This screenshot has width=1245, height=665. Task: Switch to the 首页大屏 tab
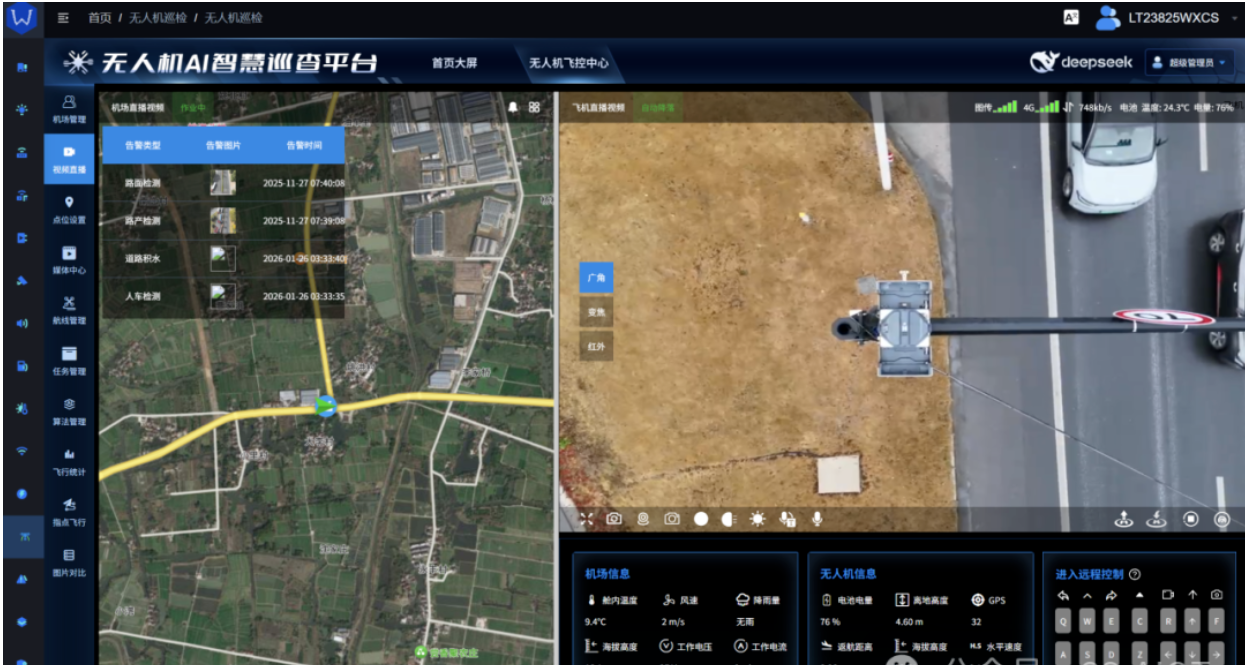(x=454, y=63)
